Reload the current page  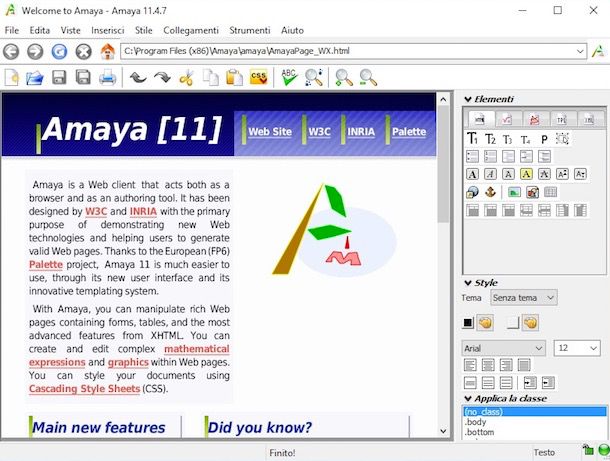point(59,51)
